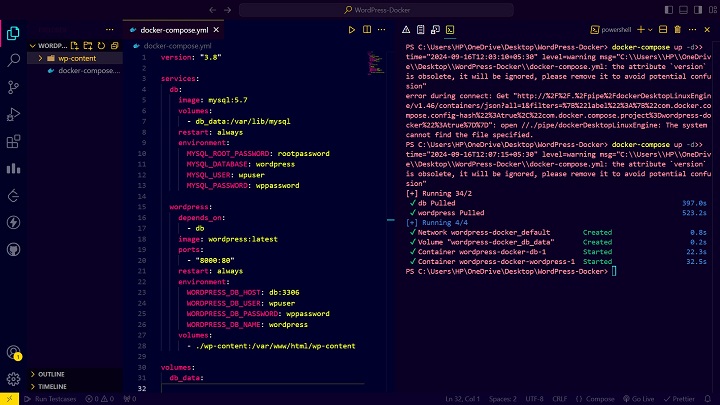
Task: Open notifications bell in status bar
Action: tap(708, 399)
